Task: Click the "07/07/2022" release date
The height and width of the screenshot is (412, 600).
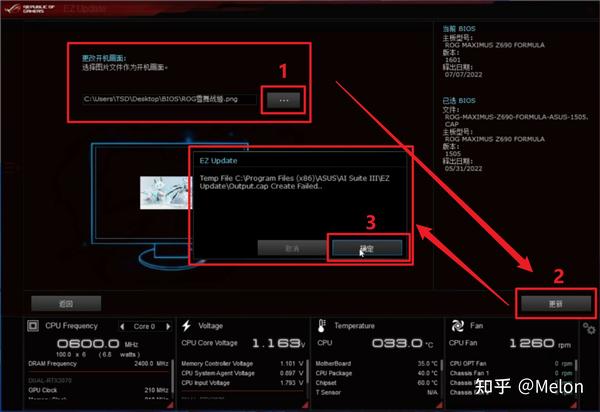Action: [463, 75]
